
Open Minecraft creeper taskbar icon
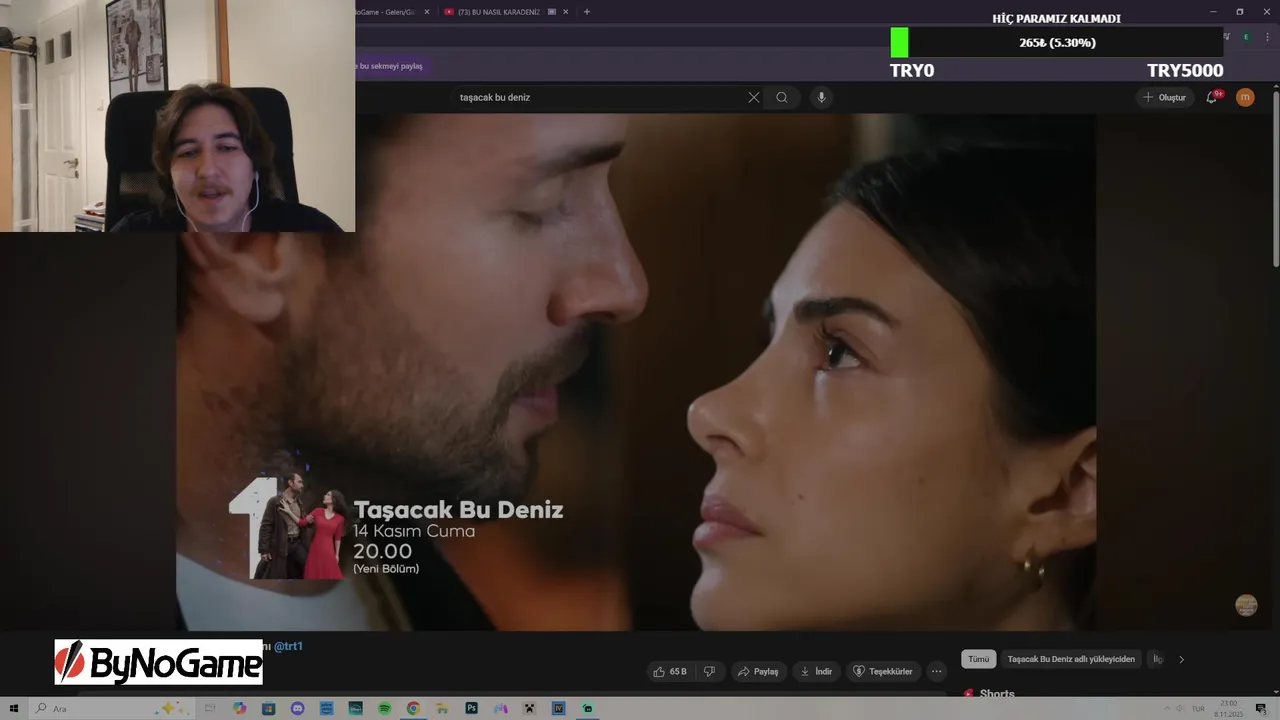pos(530,708)
